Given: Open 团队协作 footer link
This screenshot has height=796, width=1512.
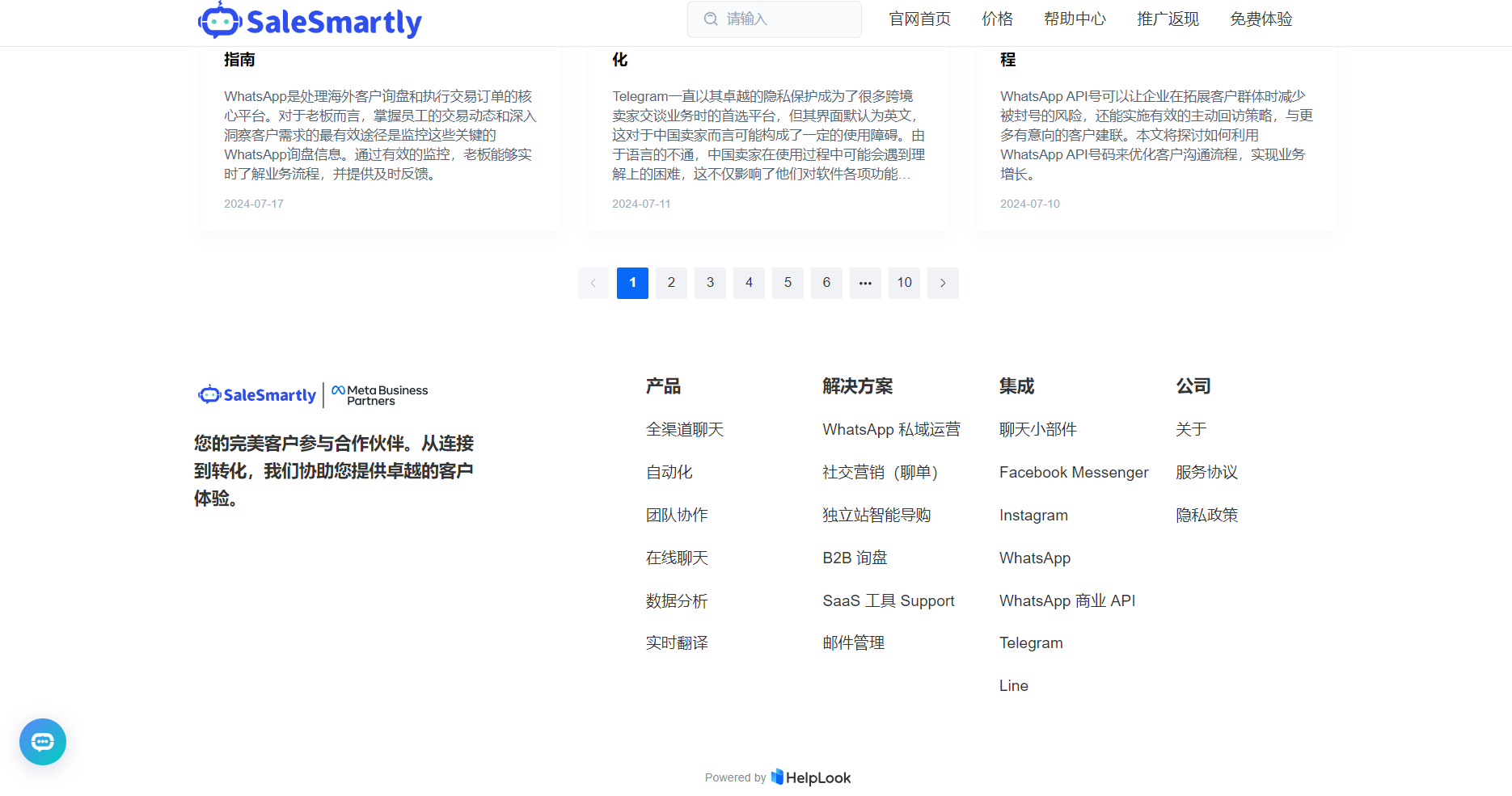Looking at the screenshot, I should click(x=677, y=516).
